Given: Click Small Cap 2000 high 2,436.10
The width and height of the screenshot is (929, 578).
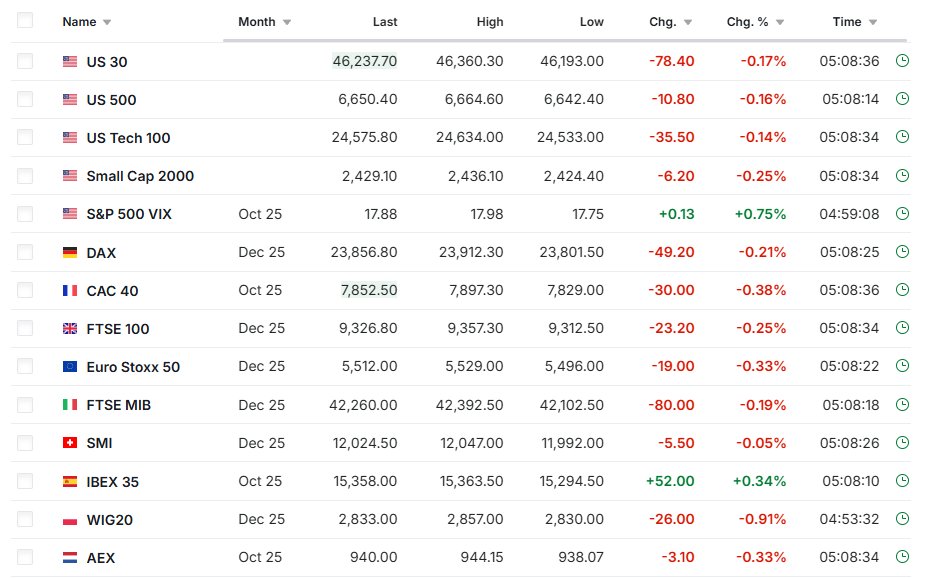Looking at the screenshot, I should click(475, 176).
